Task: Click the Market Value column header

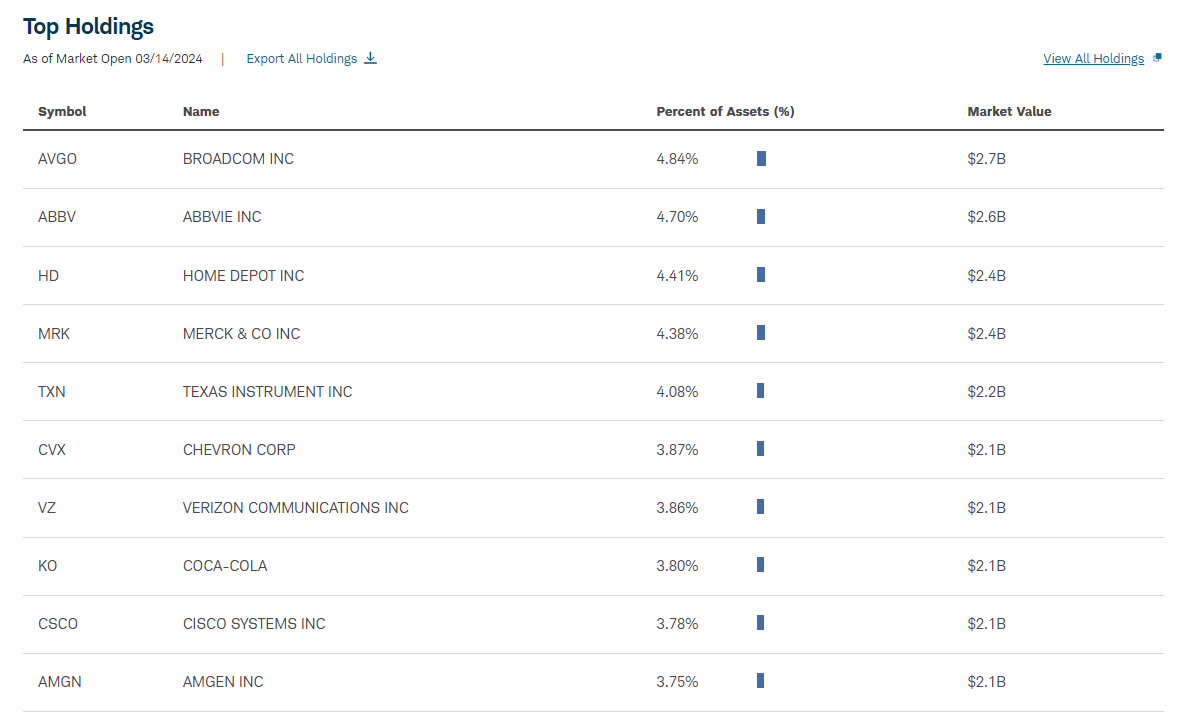Action: click(1009, 111)
